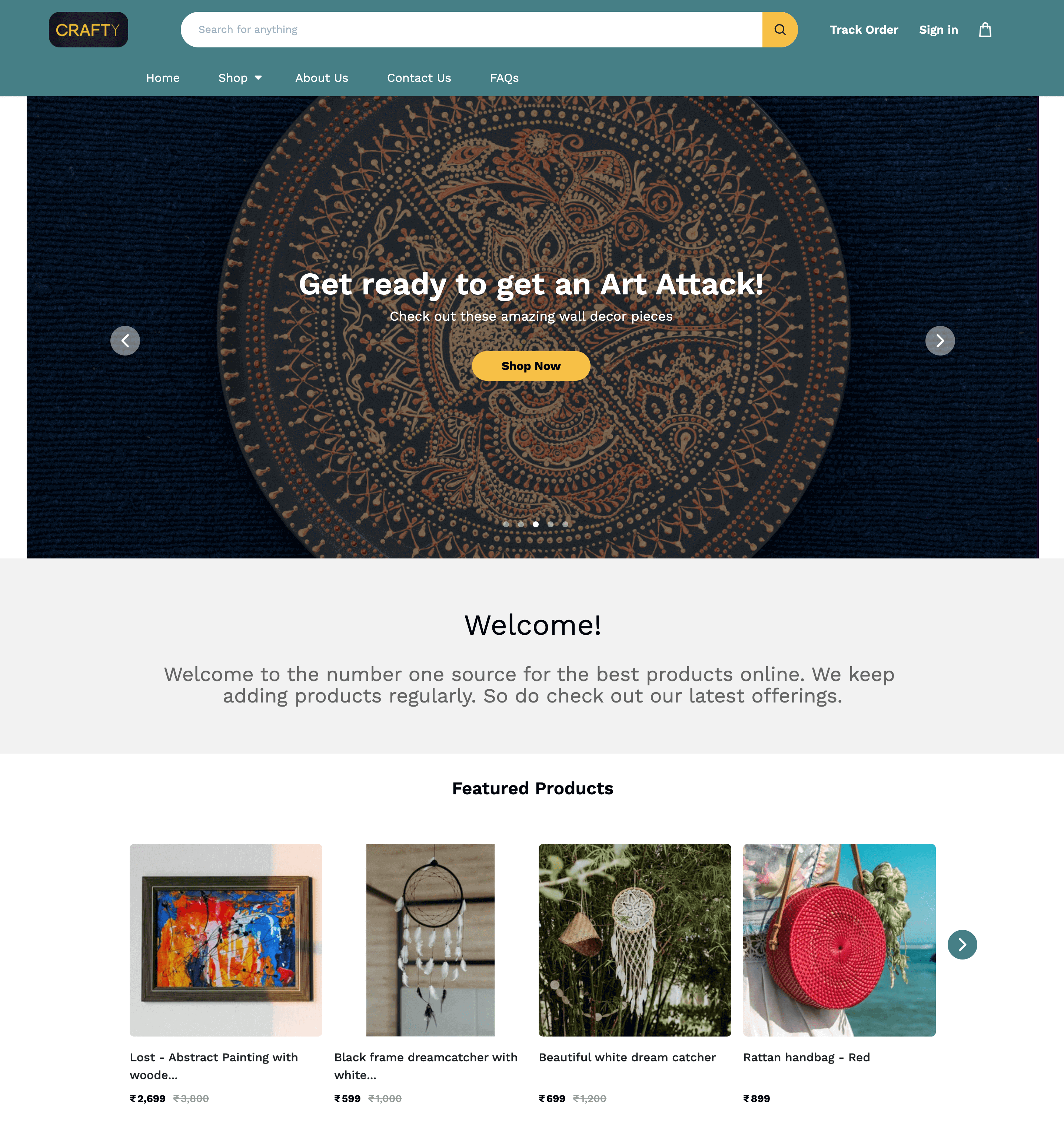The width and height of the screenshot is (1064, 1128).
Task: Click the Sign in icon link
Action: point(938,29)
